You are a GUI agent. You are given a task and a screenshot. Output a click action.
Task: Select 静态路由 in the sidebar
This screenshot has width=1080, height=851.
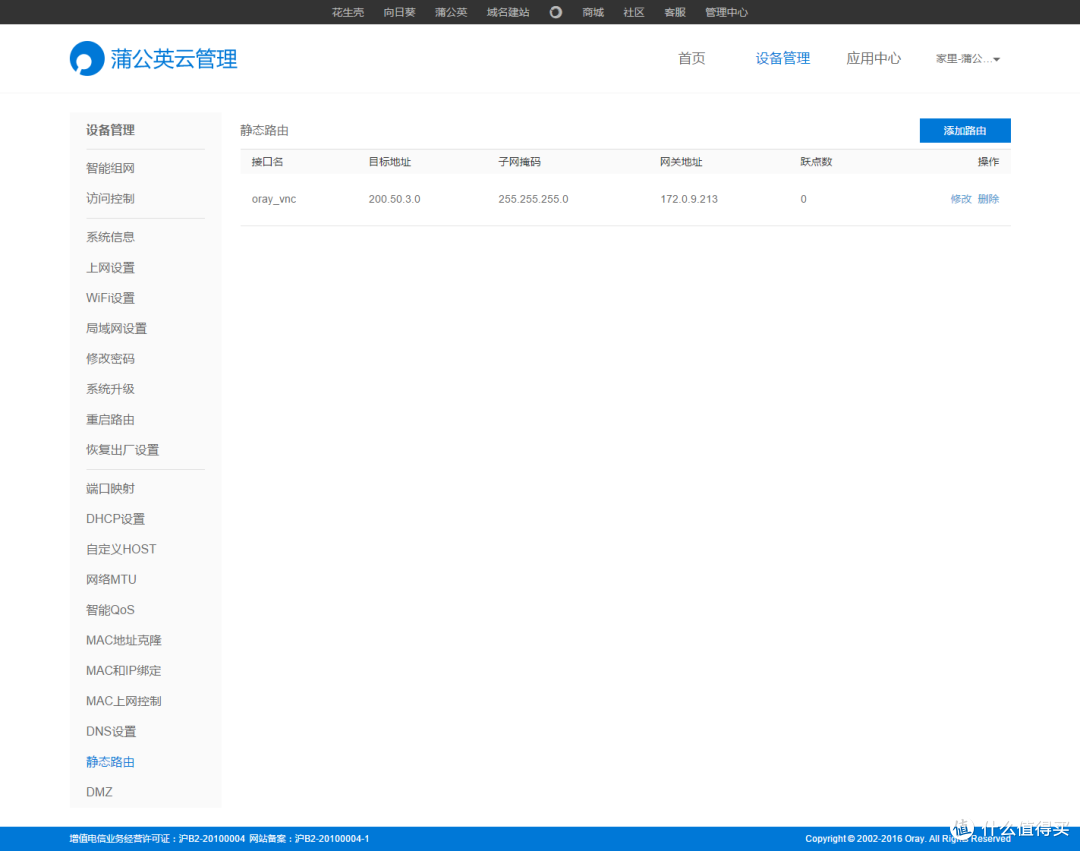point(110,761)
